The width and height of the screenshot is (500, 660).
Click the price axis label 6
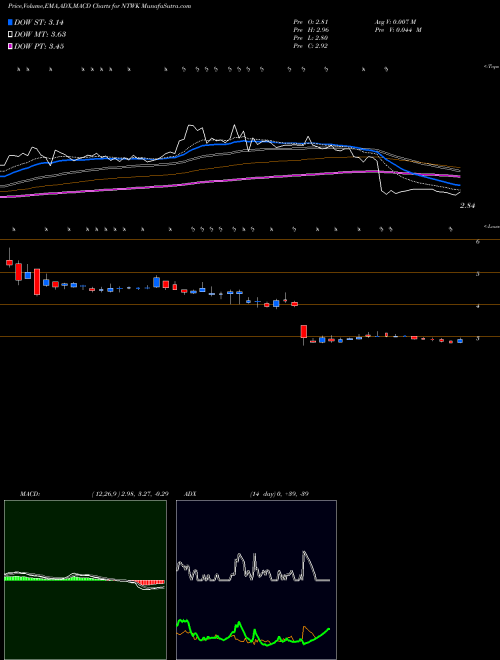pyautogui.click(x=478, y=242)
